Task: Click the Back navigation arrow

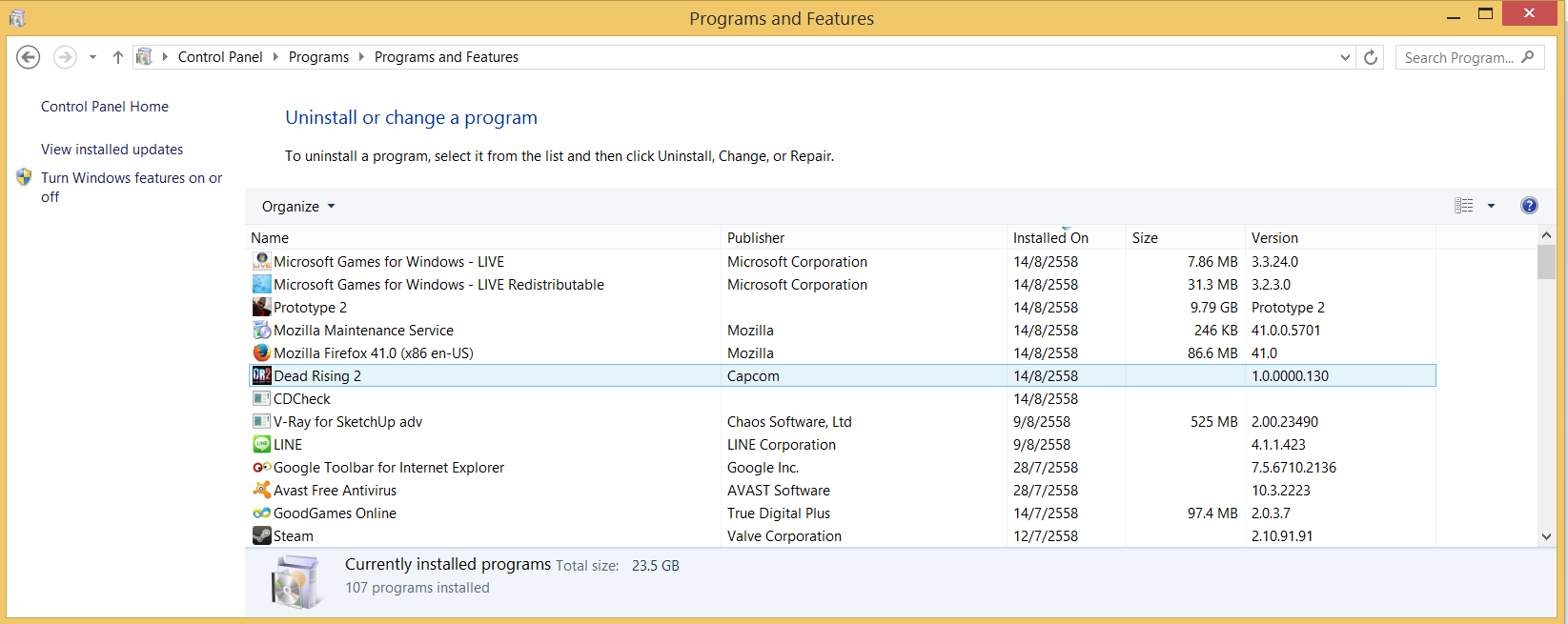Action: pyautogui.click(x=29, y=57)
